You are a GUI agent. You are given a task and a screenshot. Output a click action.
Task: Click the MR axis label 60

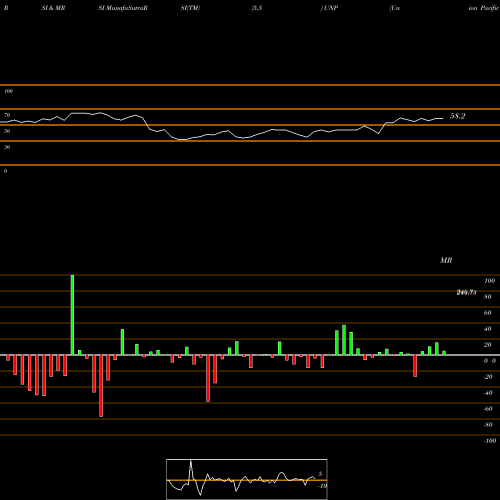488,313
